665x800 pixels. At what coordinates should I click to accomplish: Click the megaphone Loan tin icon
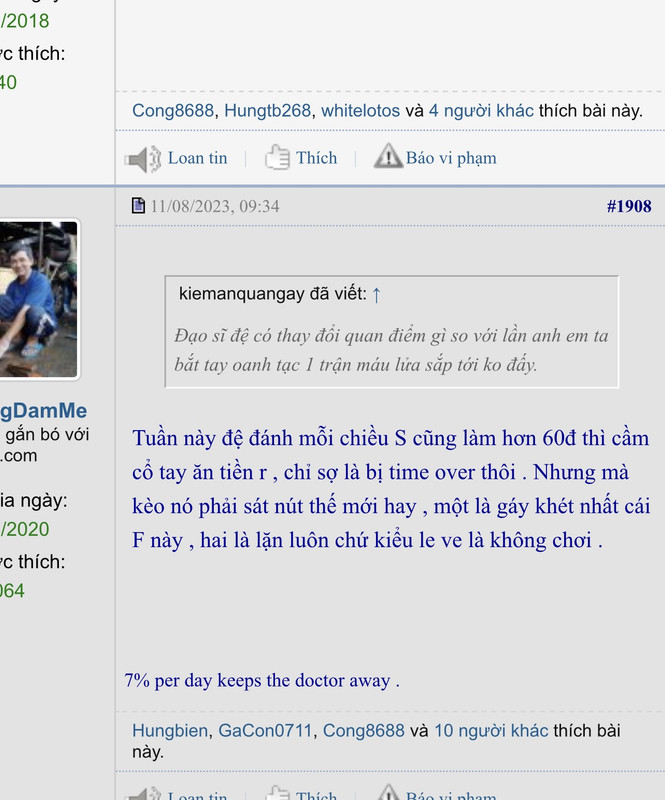pos(143,159)
